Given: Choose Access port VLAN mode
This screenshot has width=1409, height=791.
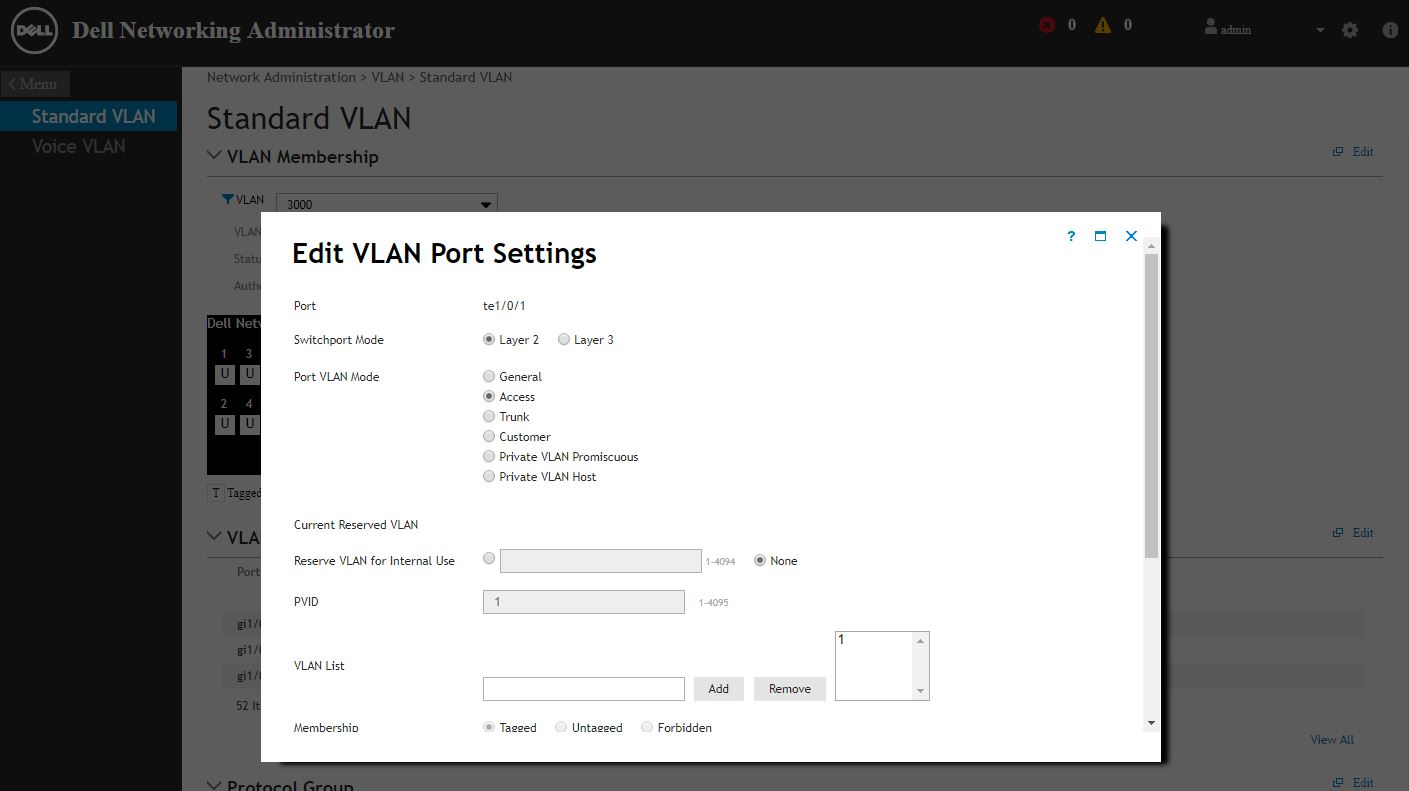Looking at the screenshot, I should click(x=489, y=396).
